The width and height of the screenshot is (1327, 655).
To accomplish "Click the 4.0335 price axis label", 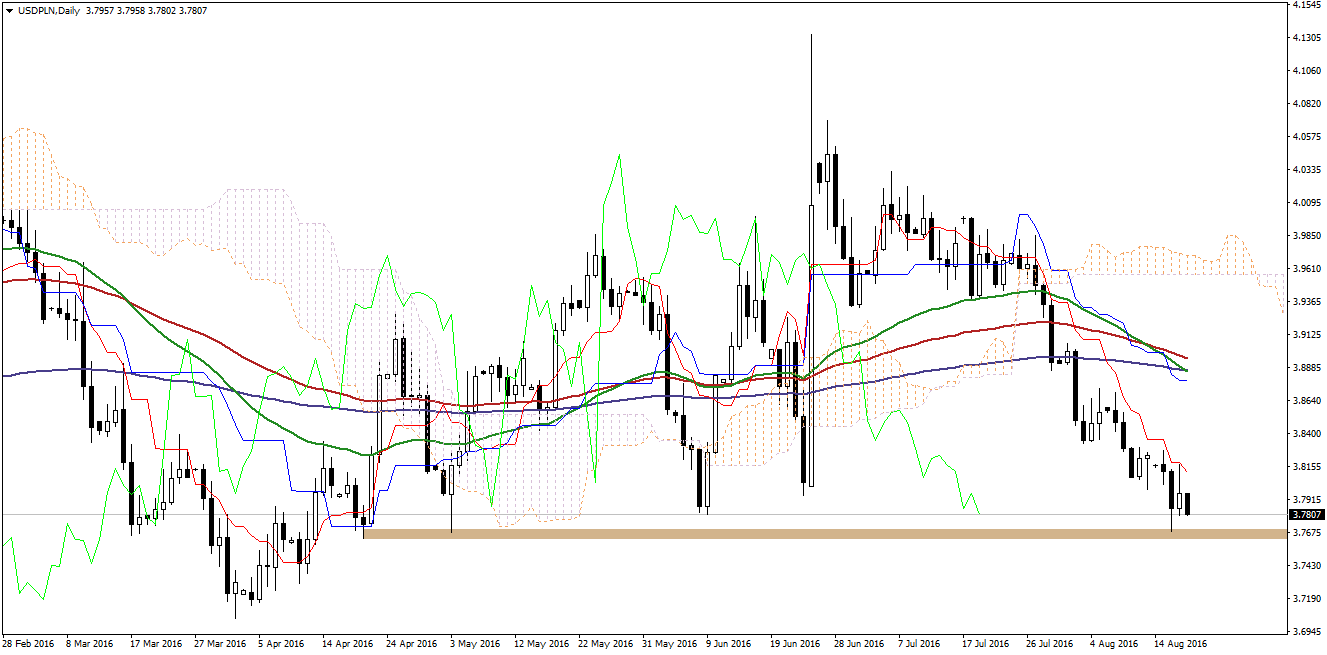I will (1306, 170).
